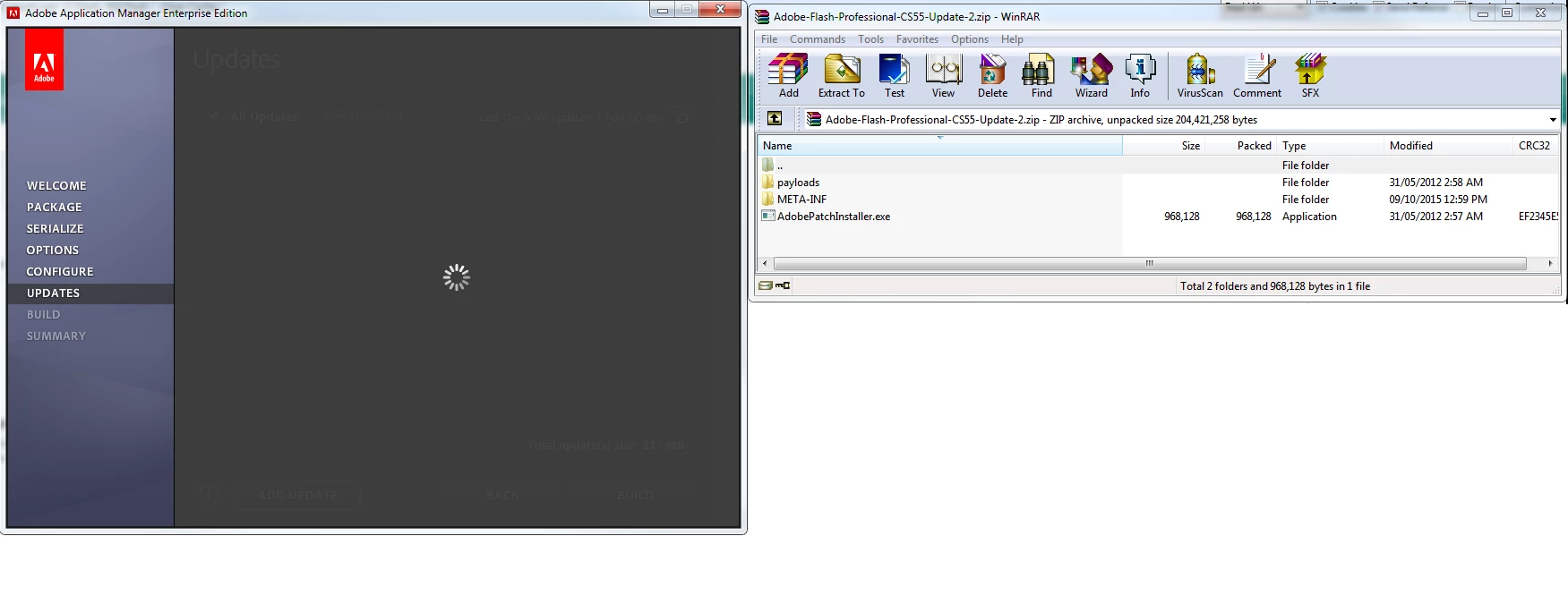
Task: Select the 'META-INF' row name
Action: click(801, 200)
